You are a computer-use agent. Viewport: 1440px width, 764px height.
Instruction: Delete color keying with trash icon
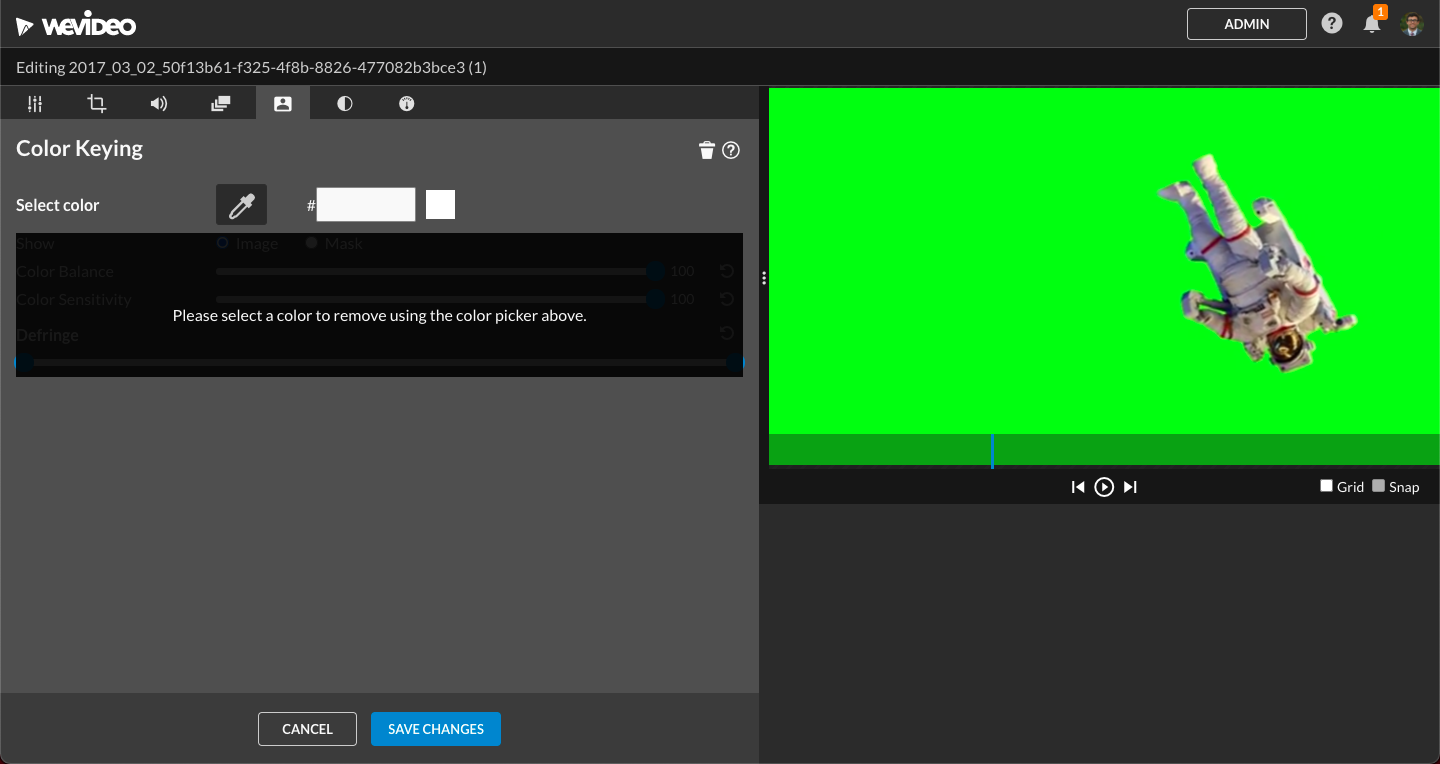coord(707,150)
